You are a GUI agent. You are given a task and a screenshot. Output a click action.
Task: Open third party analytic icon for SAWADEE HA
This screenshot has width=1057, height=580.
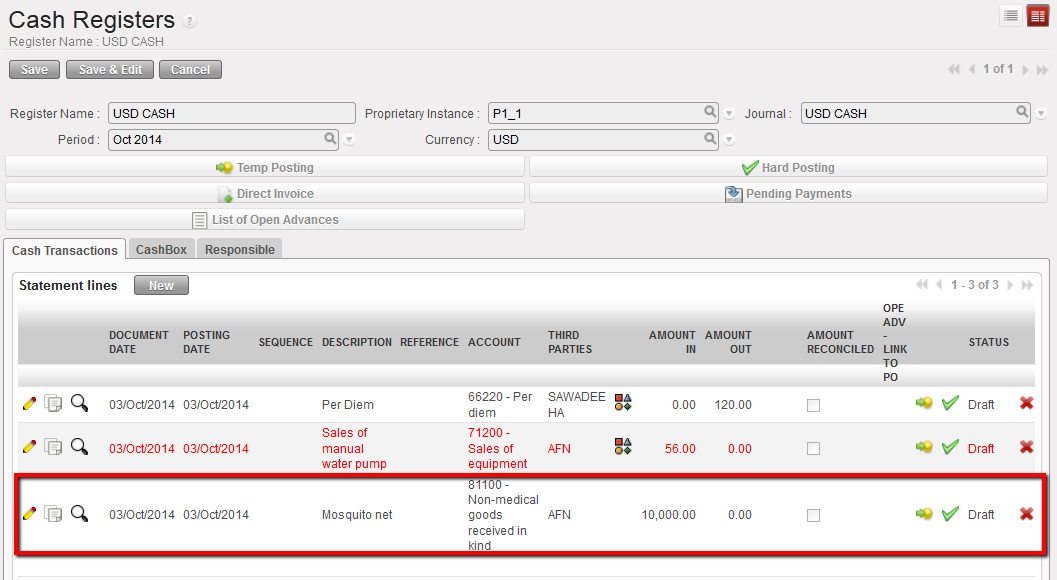(x=623, y=403)
